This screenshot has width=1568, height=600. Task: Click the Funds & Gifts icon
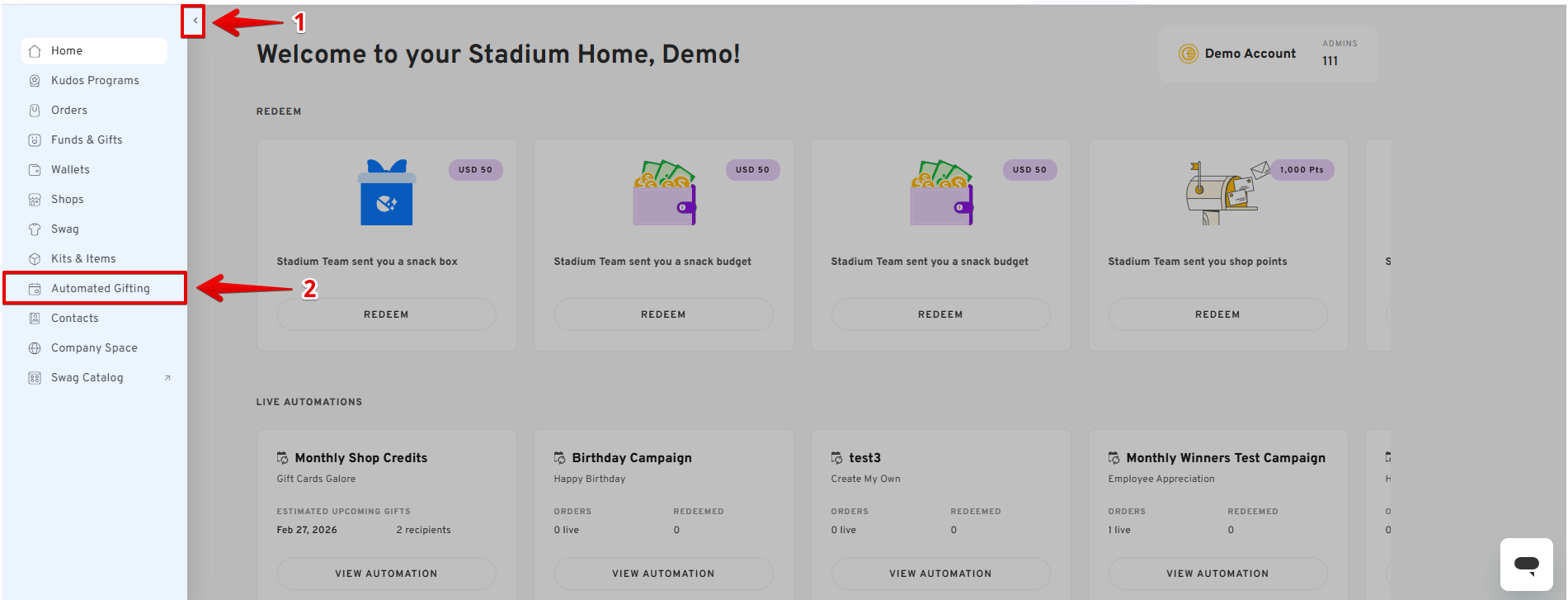[35, 140]
